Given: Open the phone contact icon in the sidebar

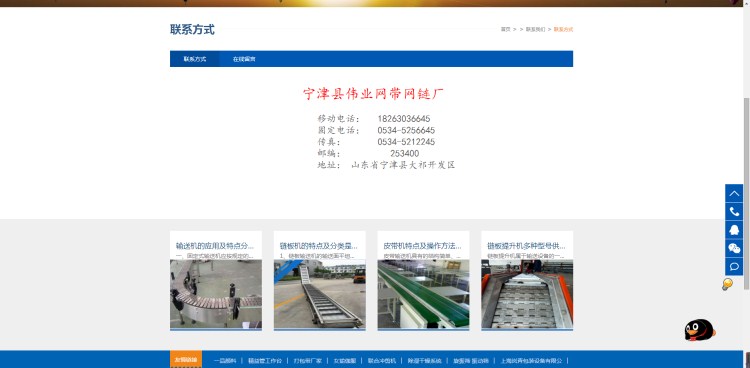Looking at the screenshot, I should [734, 212].
